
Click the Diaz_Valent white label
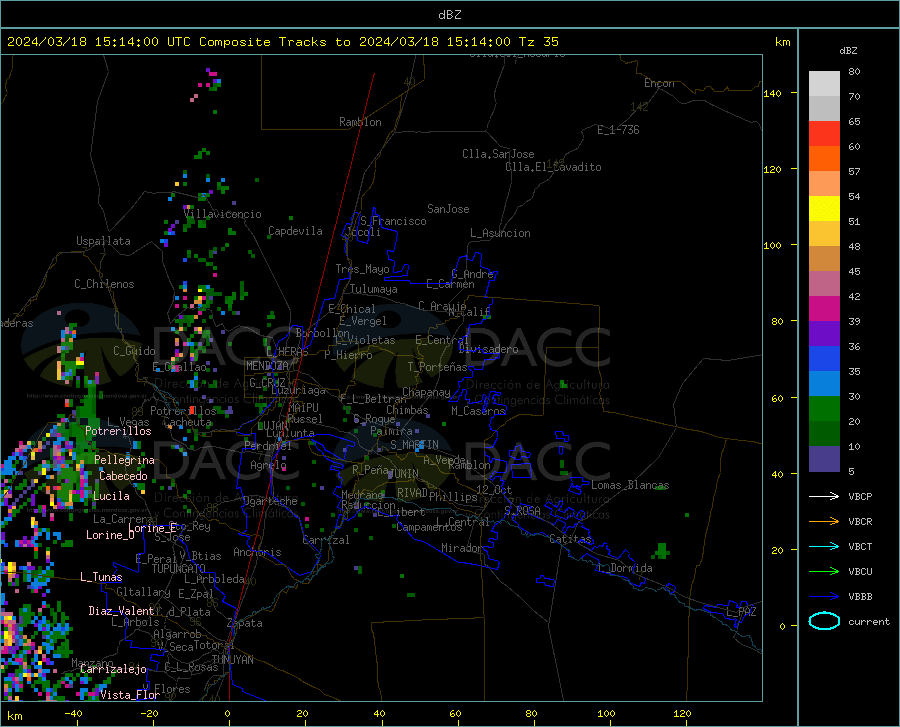point(121,611)
